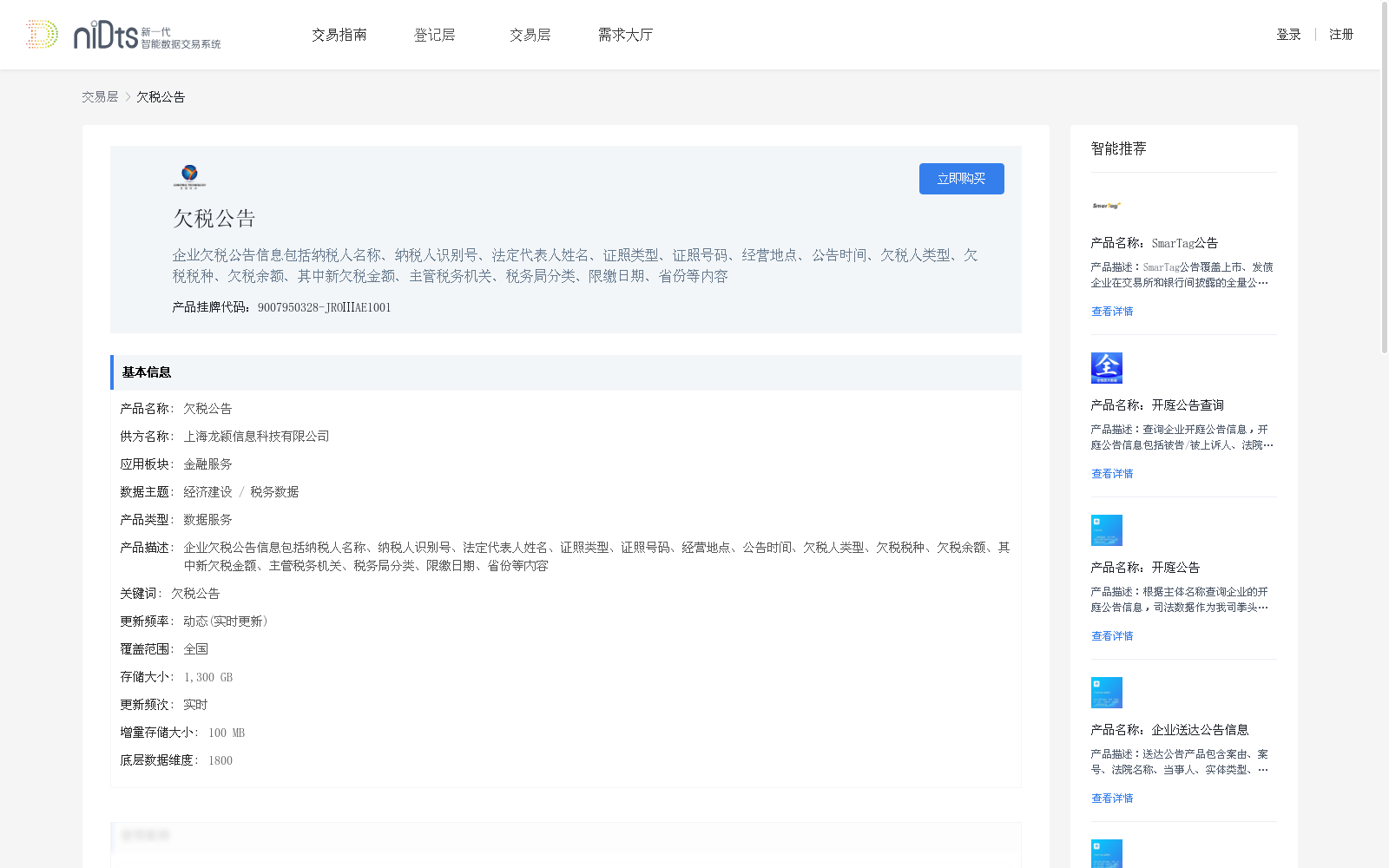Open the 登记层 menu

[x=435, y=35]
